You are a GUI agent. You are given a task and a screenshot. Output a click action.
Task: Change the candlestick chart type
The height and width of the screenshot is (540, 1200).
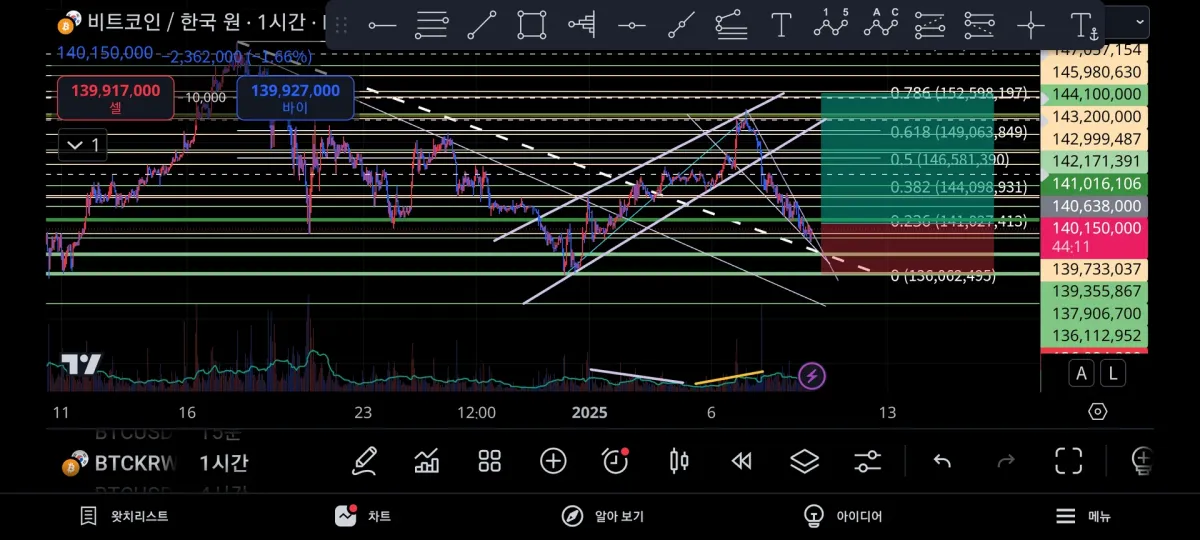pyautogui.click(x=679, y=461)
